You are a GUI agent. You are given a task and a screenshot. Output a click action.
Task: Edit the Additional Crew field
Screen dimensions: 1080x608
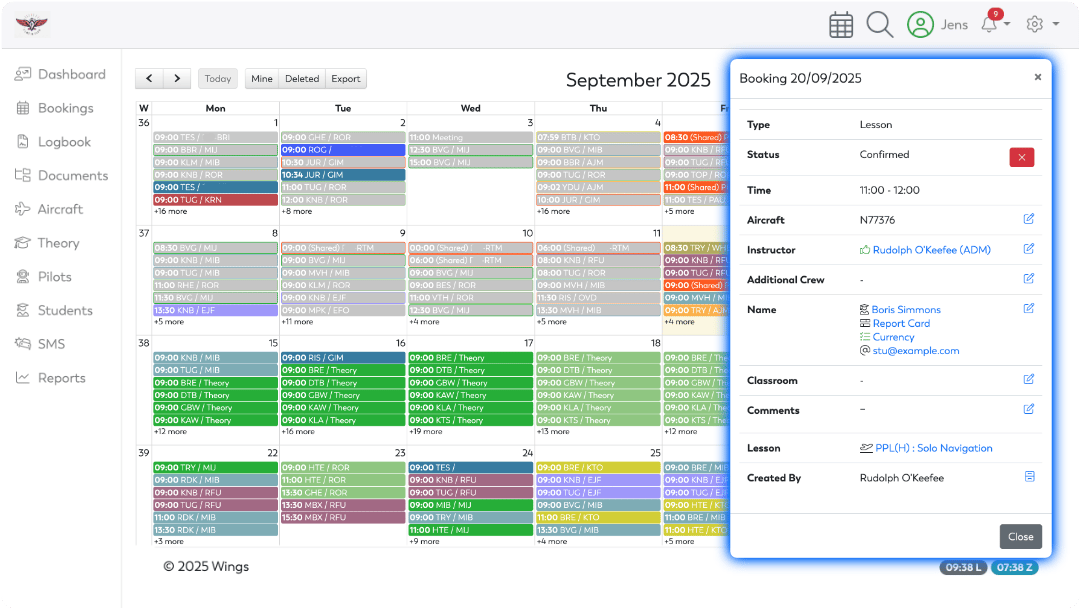point(1029,279)
